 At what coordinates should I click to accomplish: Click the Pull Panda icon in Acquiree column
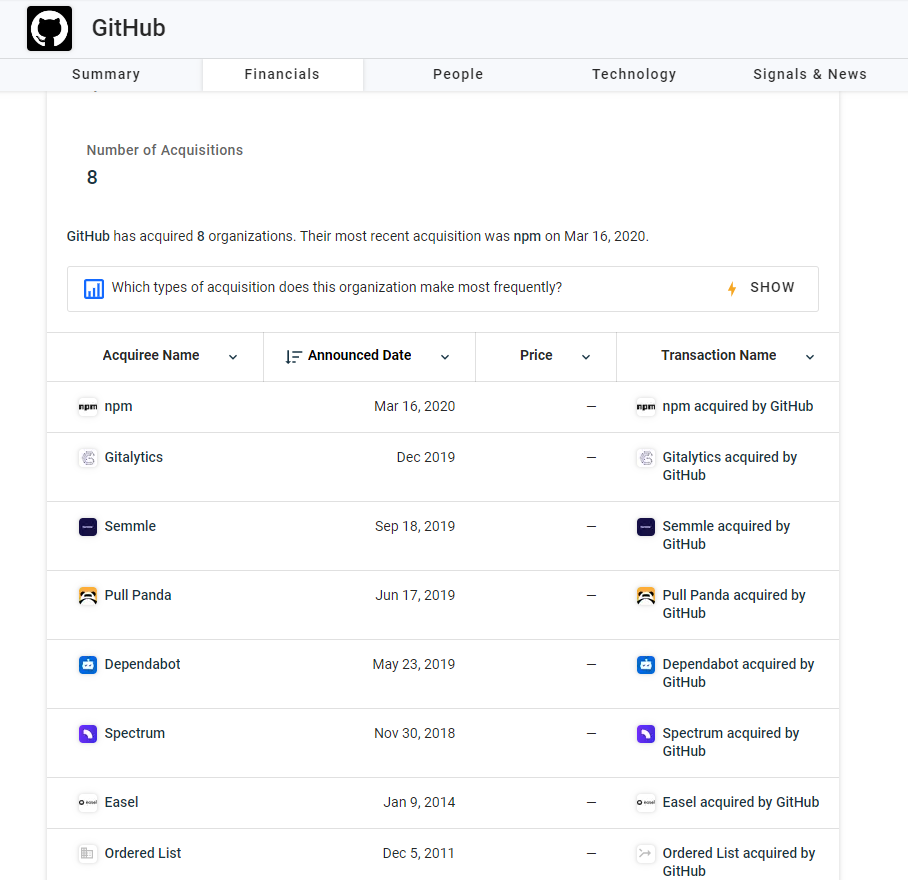88,595
